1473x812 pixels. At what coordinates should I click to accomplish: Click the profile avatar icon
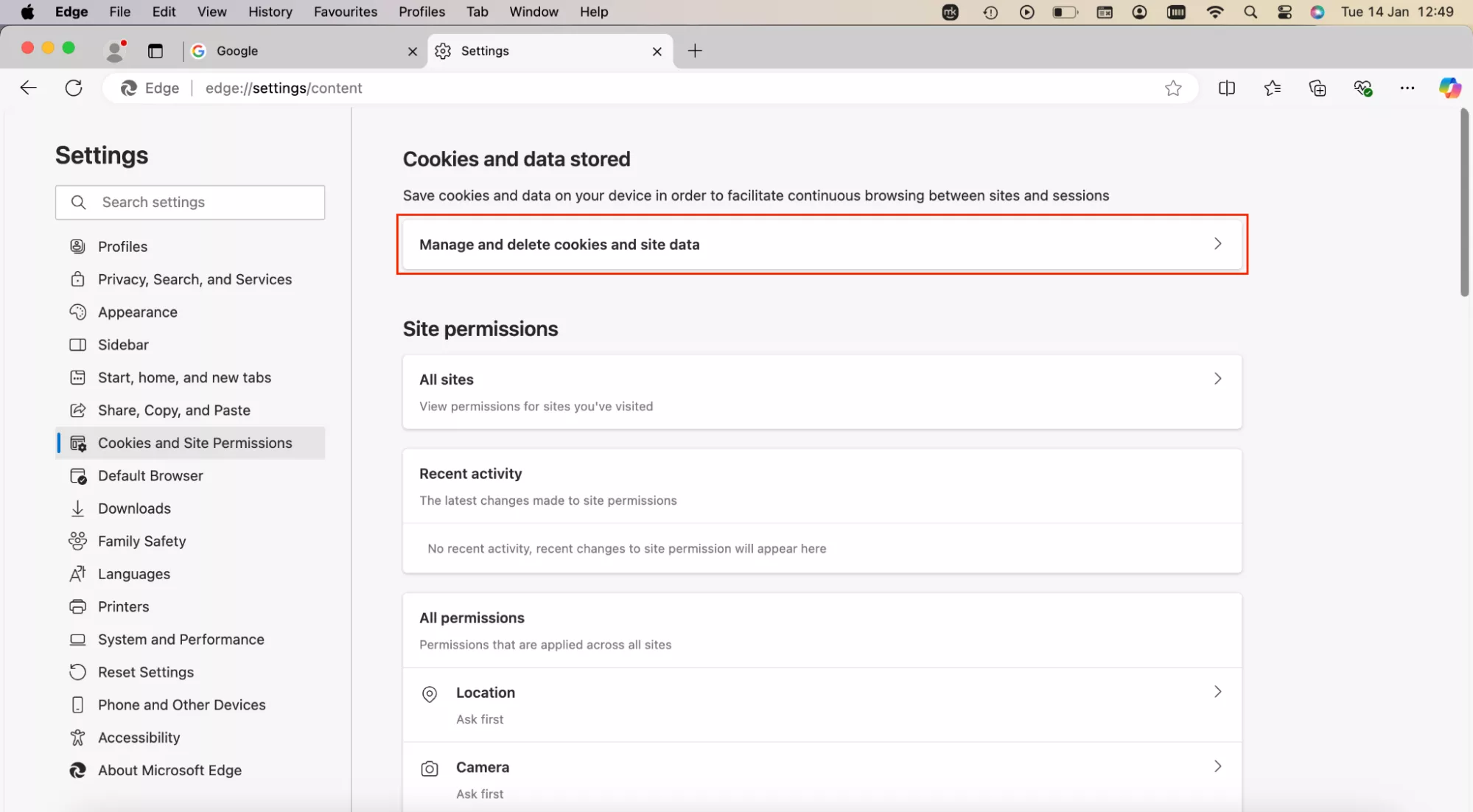pyautogui.click(x=115, y=51)
